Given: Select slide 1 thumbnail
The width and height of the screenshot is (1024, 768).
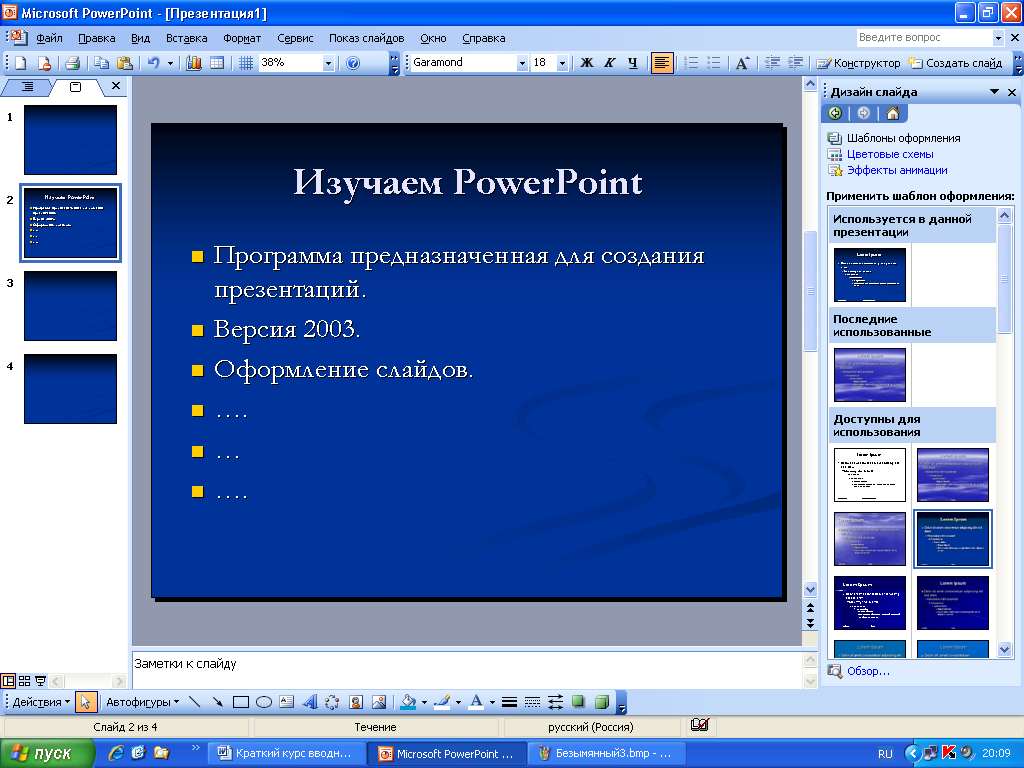Looking at the screenshot, I should click(71, 140).
